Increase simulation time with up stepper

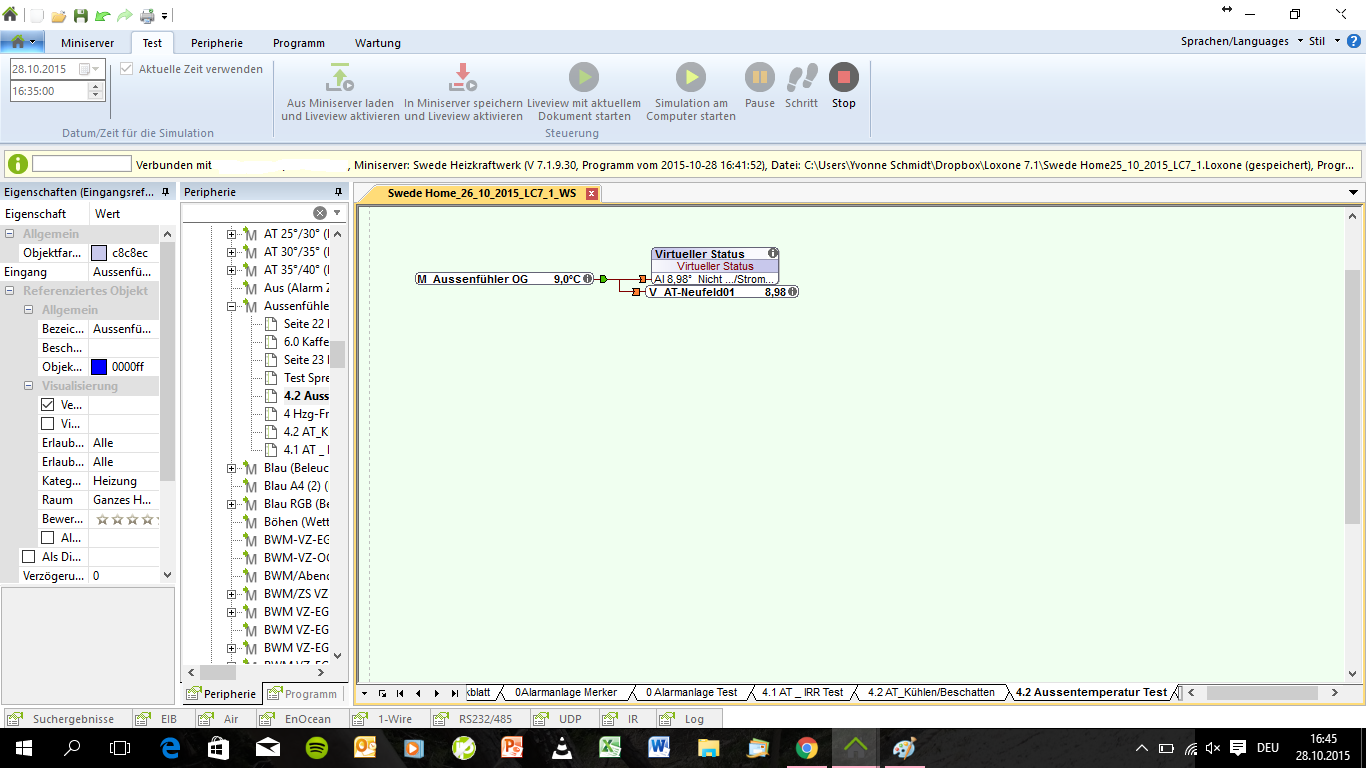tap(96, 86)
